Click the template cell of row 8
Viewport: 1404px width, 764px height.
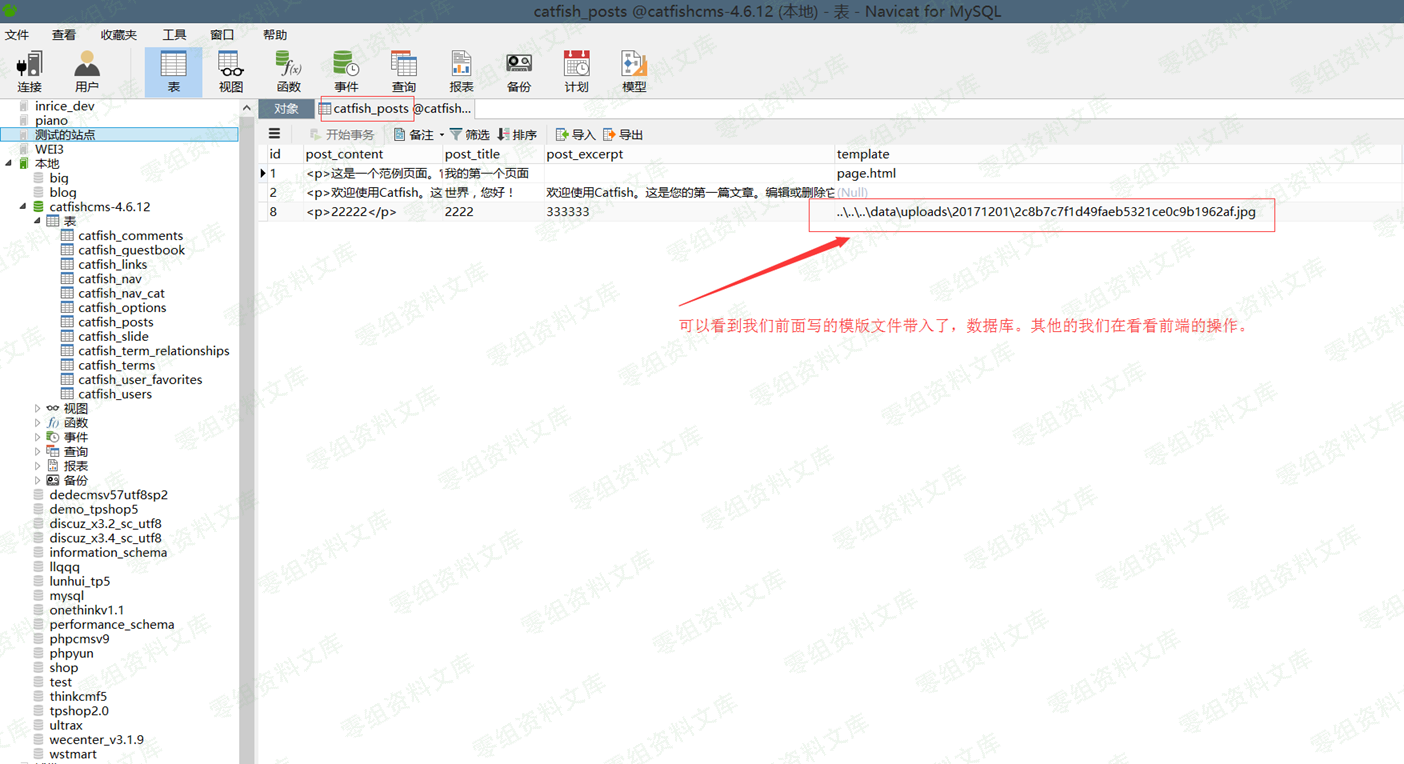click(1045, 212)
